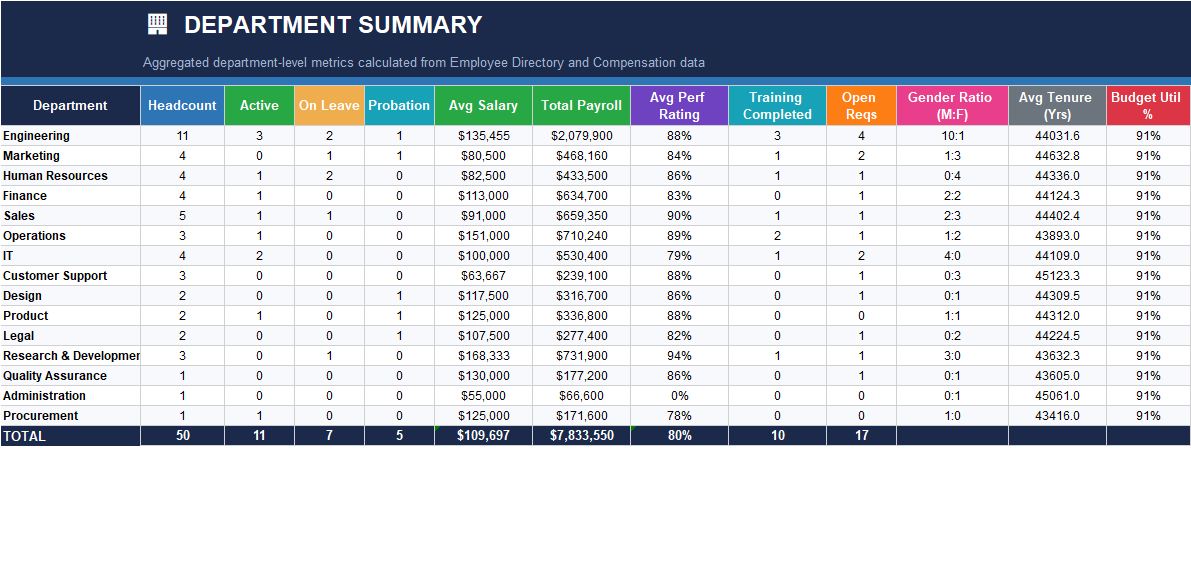
Task: Click the total headcount value 50
Action: click(182, 436)
